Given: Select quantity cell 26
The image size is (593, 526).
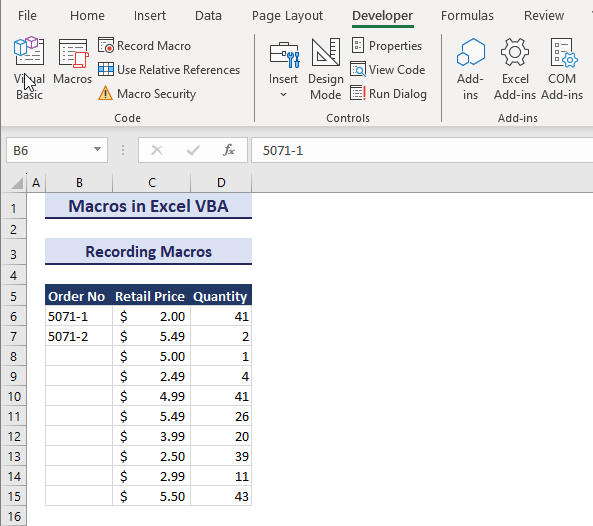Looking at the screenshot, I should click(x=221, y=416).
